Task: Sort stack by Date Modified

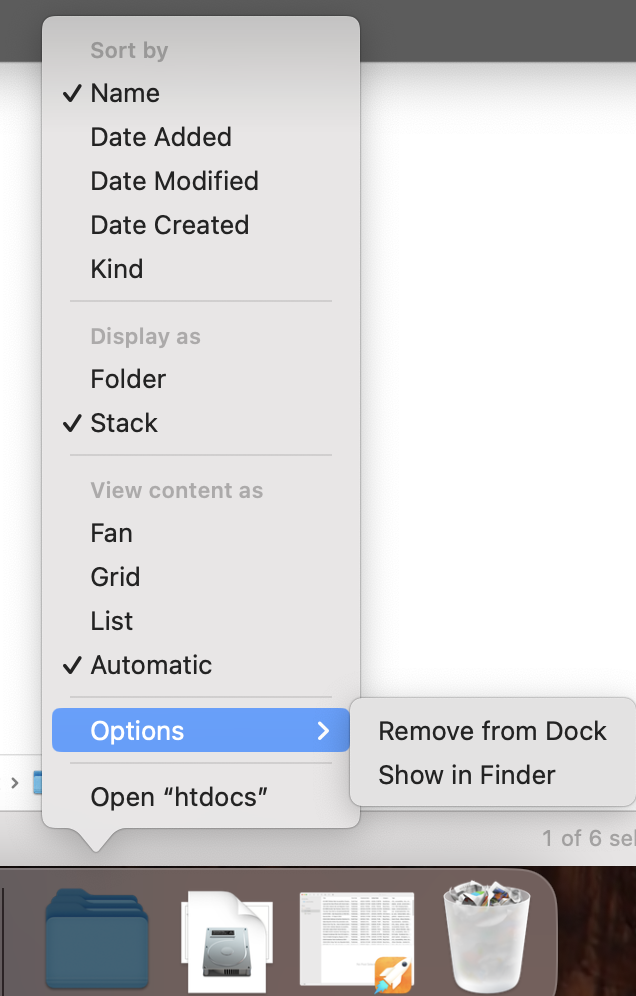Action: [174, 181]
